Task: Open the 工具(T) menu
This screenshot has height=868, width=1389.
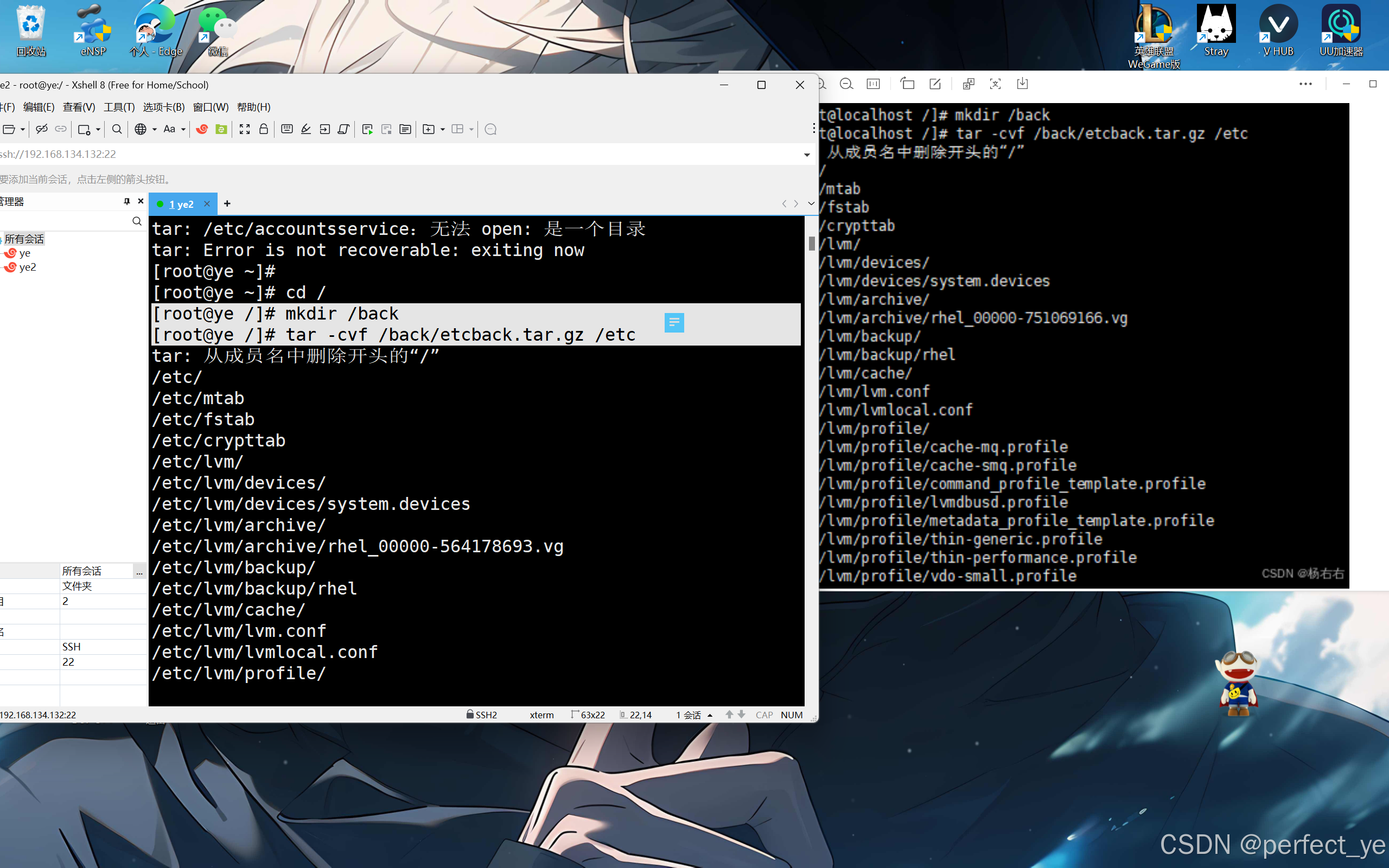Action: [x=119, y=107]
